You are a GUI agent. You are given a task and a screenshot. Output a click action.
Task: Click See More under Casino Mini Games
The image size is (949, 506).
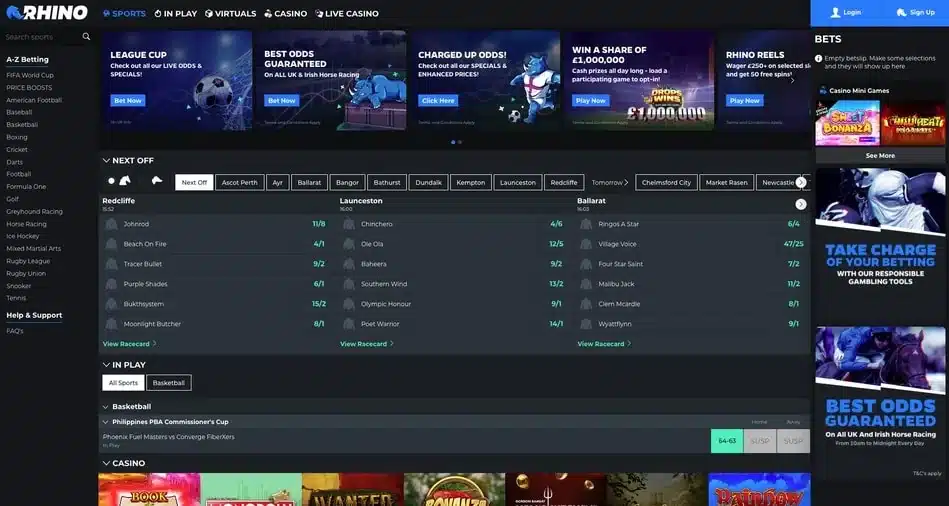coord(880,156)
